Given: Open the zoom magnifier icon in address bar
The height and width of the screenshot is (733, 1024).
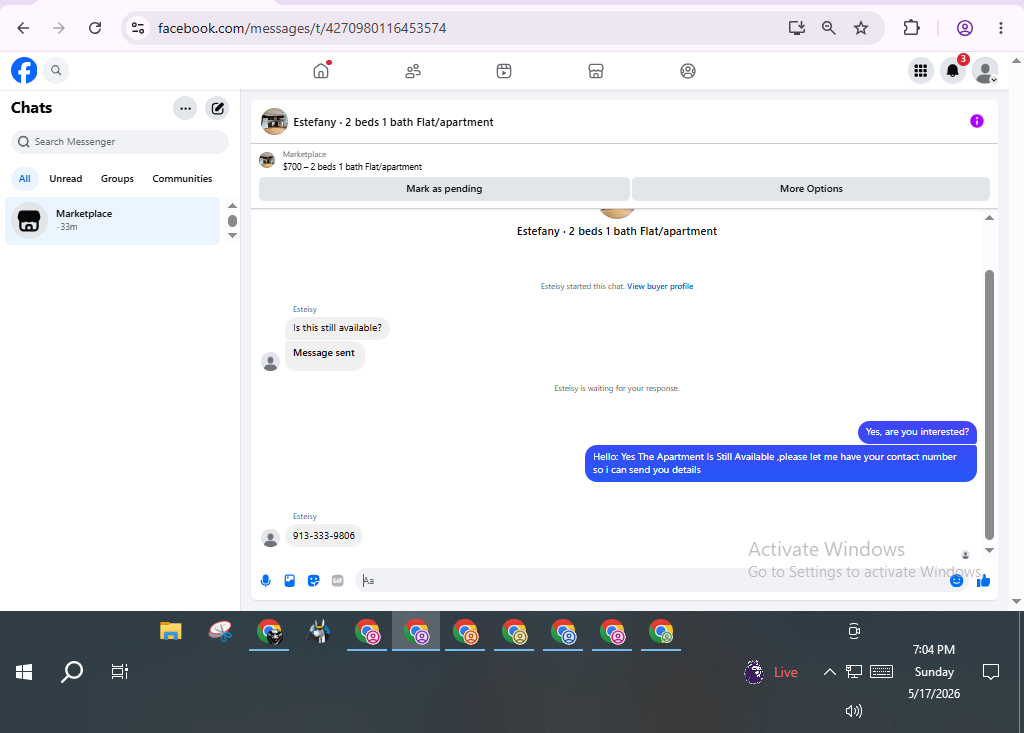Looking at the screenshot, I should pos(829,28).
